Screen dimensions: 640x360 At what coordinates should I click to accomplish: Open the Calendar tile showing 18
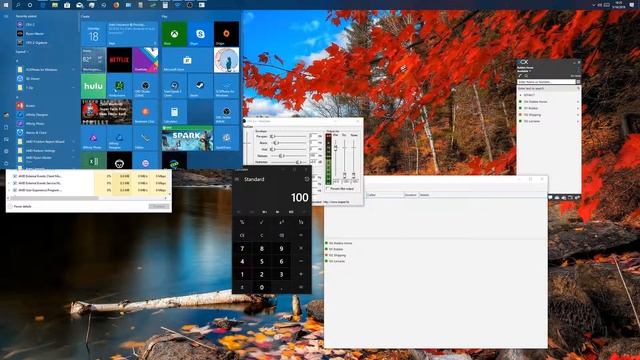93,34
